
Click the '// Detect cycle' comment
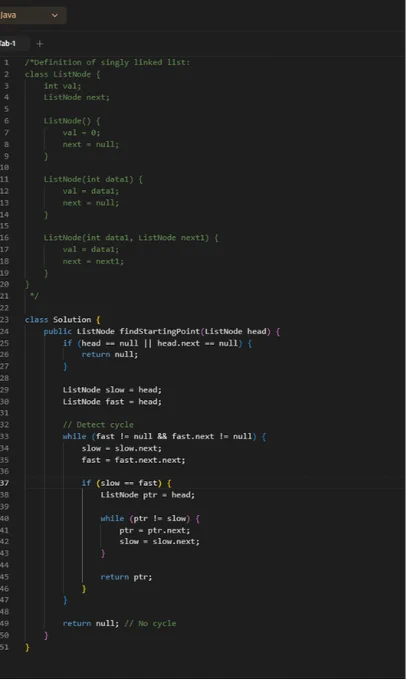coord(98,425)
